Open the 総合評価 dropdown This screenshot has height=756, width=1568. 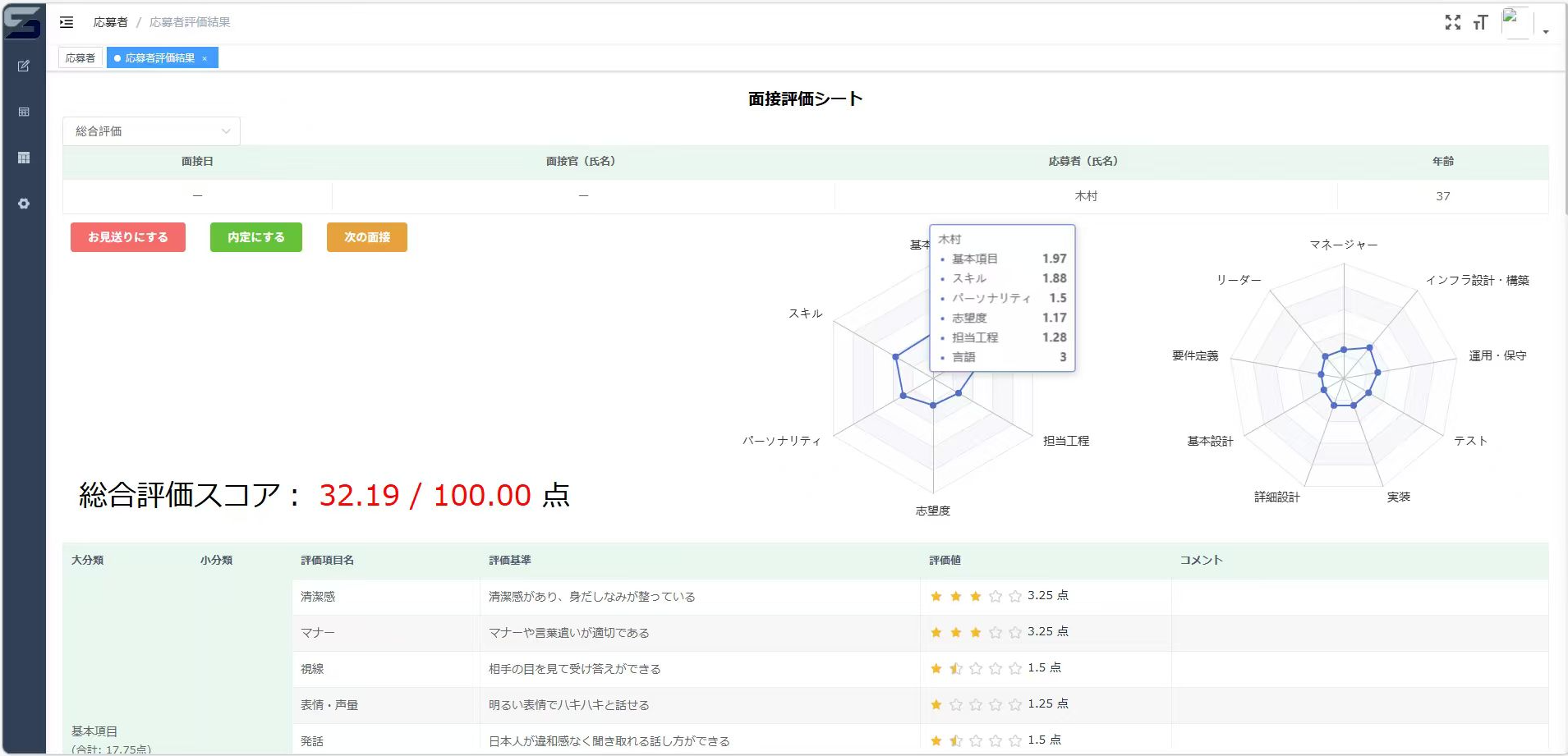(151, 131)
